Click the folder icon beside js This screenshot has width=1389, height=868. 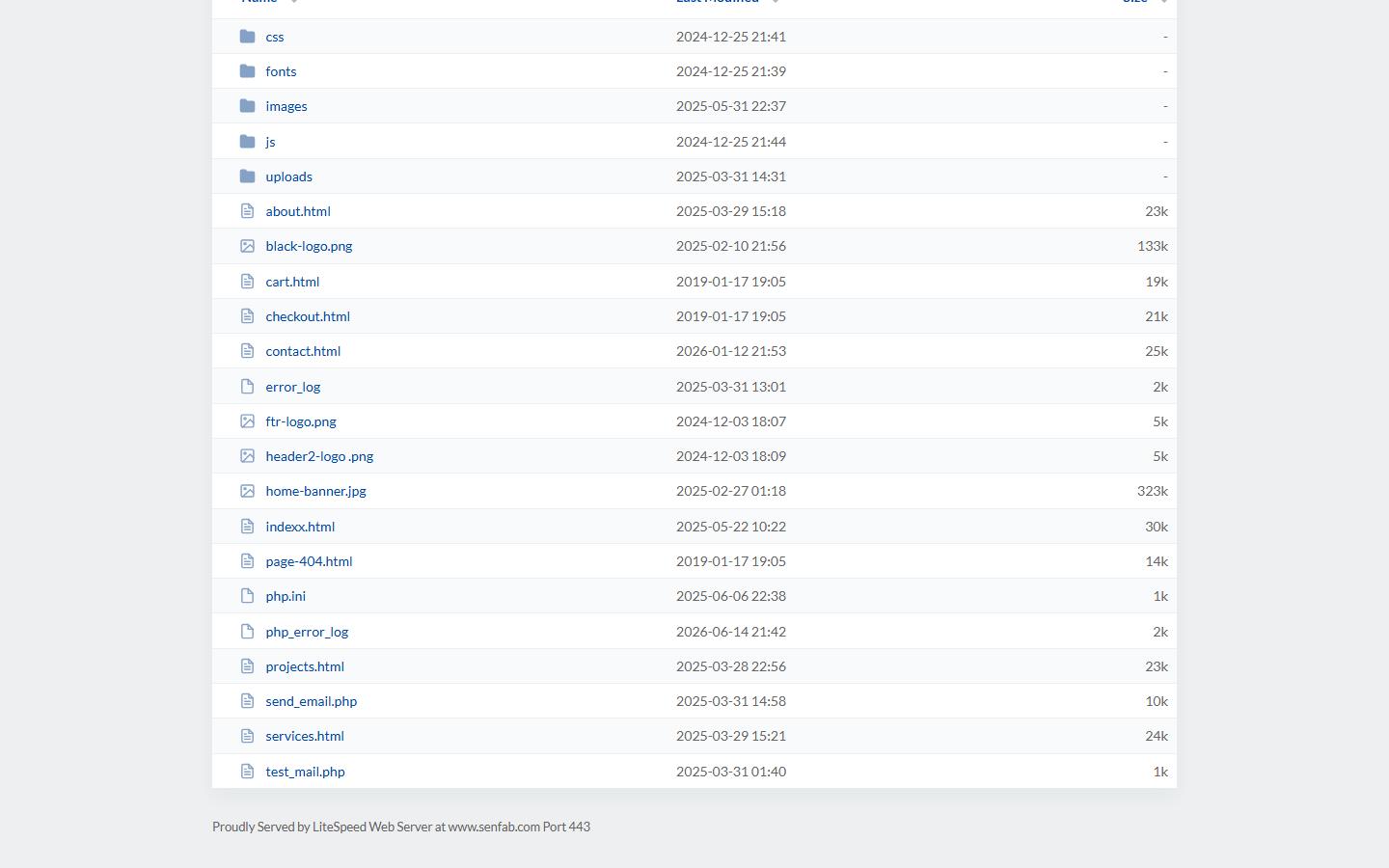[247, 142]
